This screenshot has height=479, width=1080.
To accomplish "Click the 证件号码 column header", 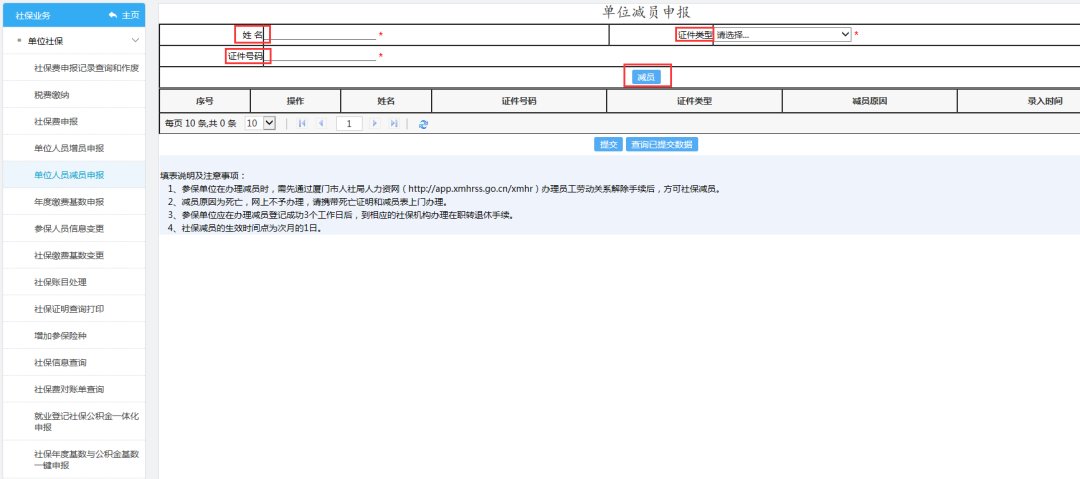I will [518, 101].
